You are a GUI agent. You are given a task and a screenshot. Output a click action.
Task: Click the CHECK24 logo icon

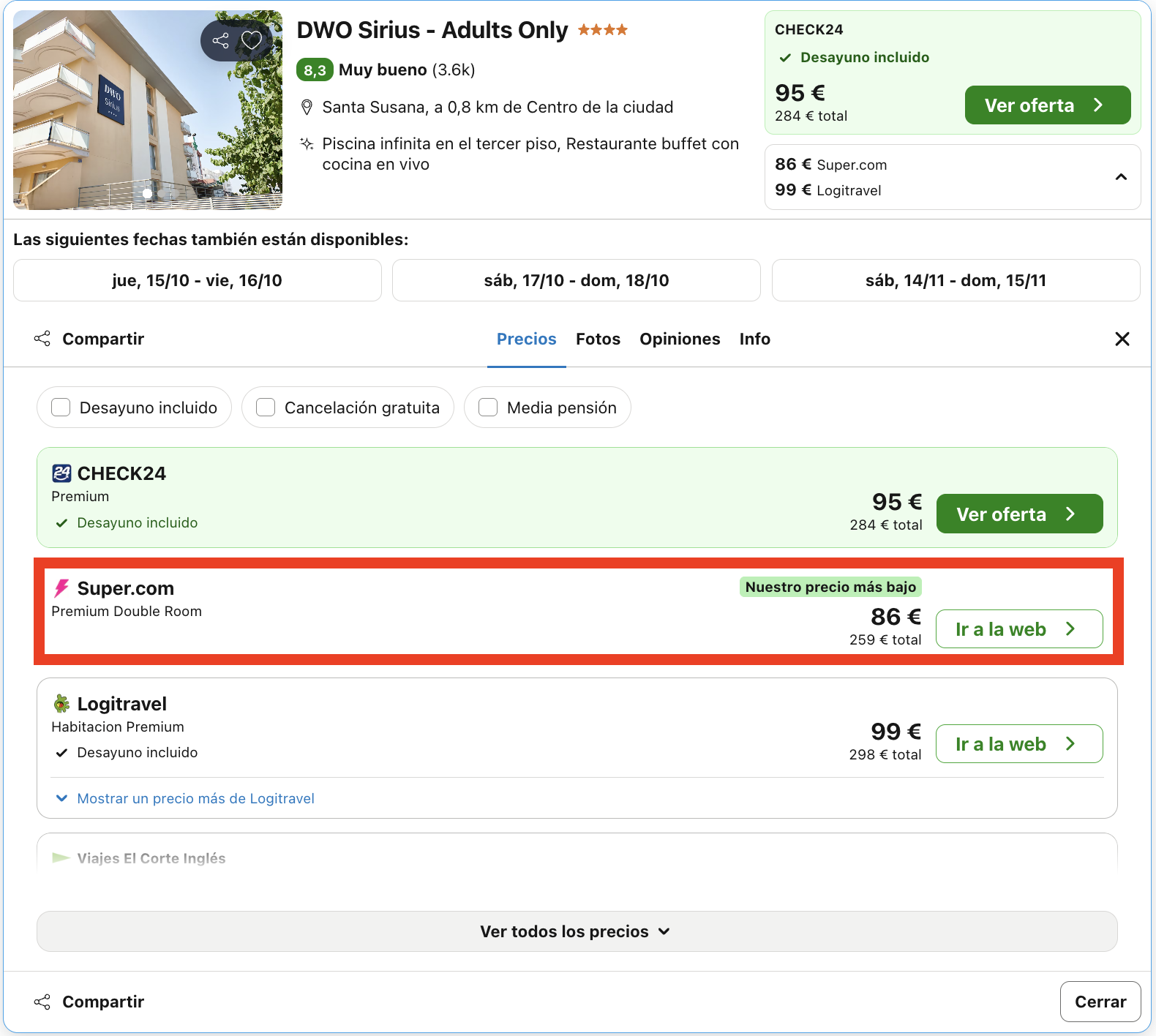point(61,473)
